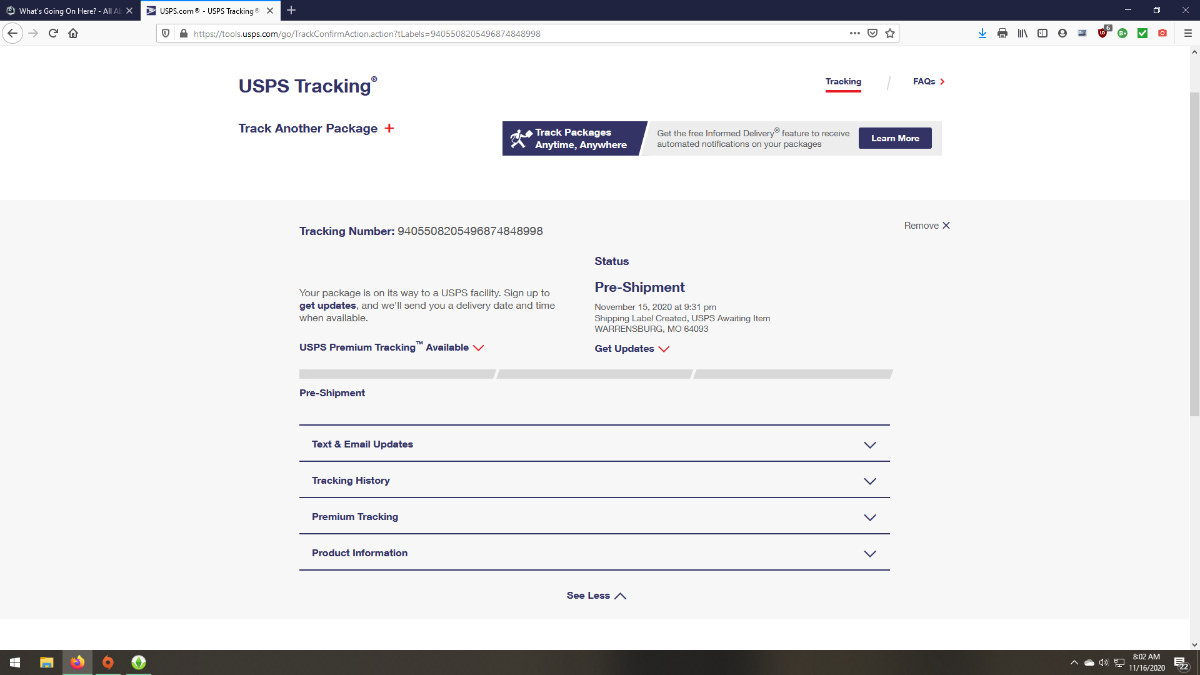1200x675 pixels.
Task: Toggle the browser sidebar
Action: 1042,33
